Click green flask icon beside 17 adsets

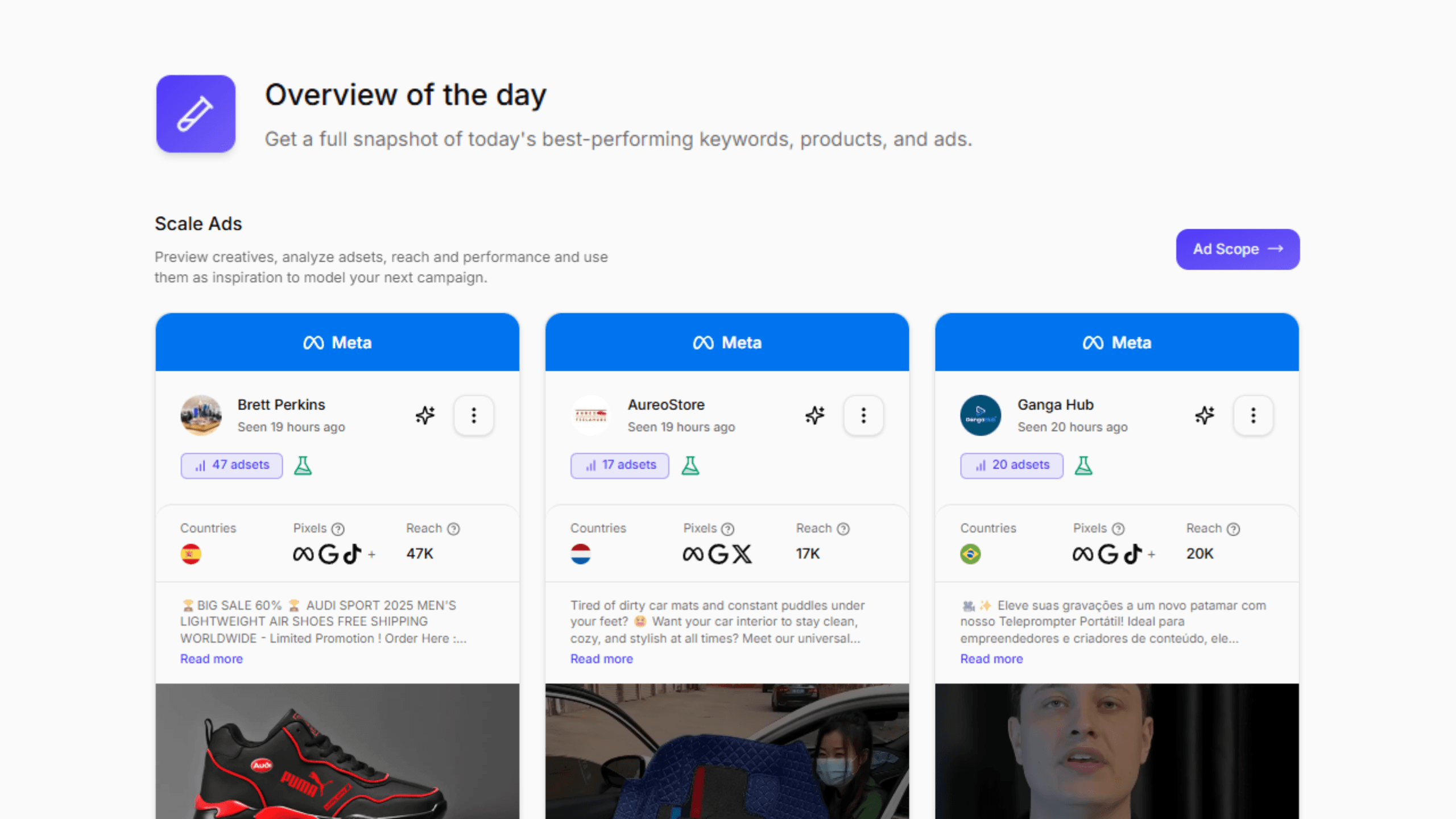click(690, 465)
